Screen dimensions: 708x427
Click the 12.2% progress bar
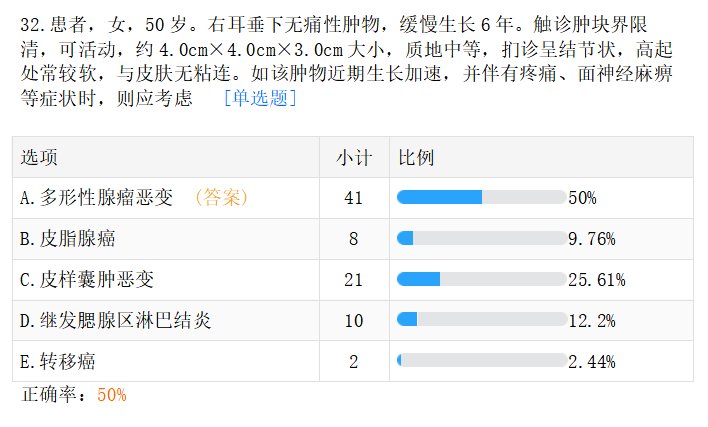pyautogui.click(x=481, y=321)
